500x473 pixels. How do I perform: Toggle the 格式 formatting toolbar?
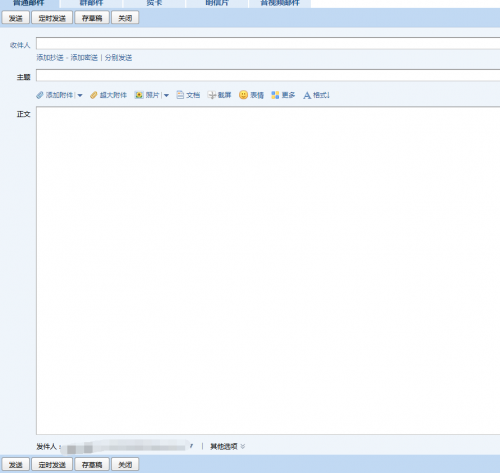pos(316,95)
